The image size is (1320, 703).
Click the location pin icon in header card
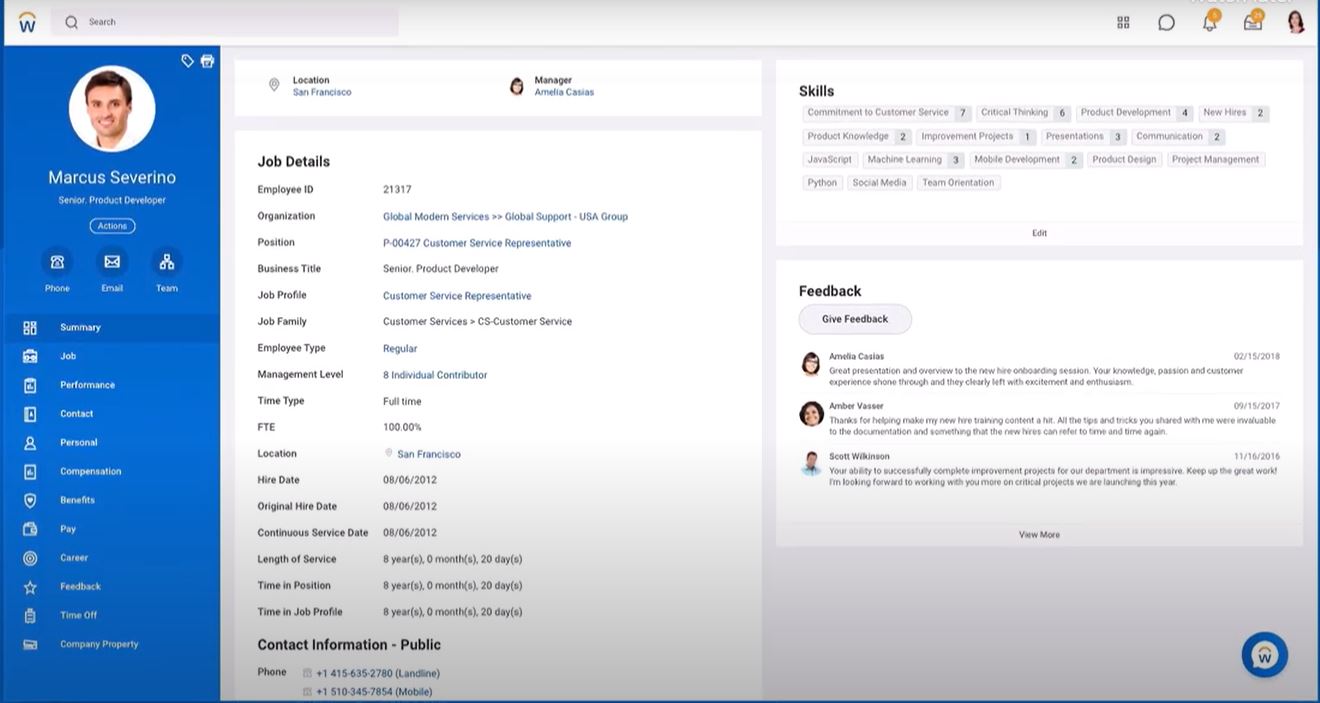[274, 86]
